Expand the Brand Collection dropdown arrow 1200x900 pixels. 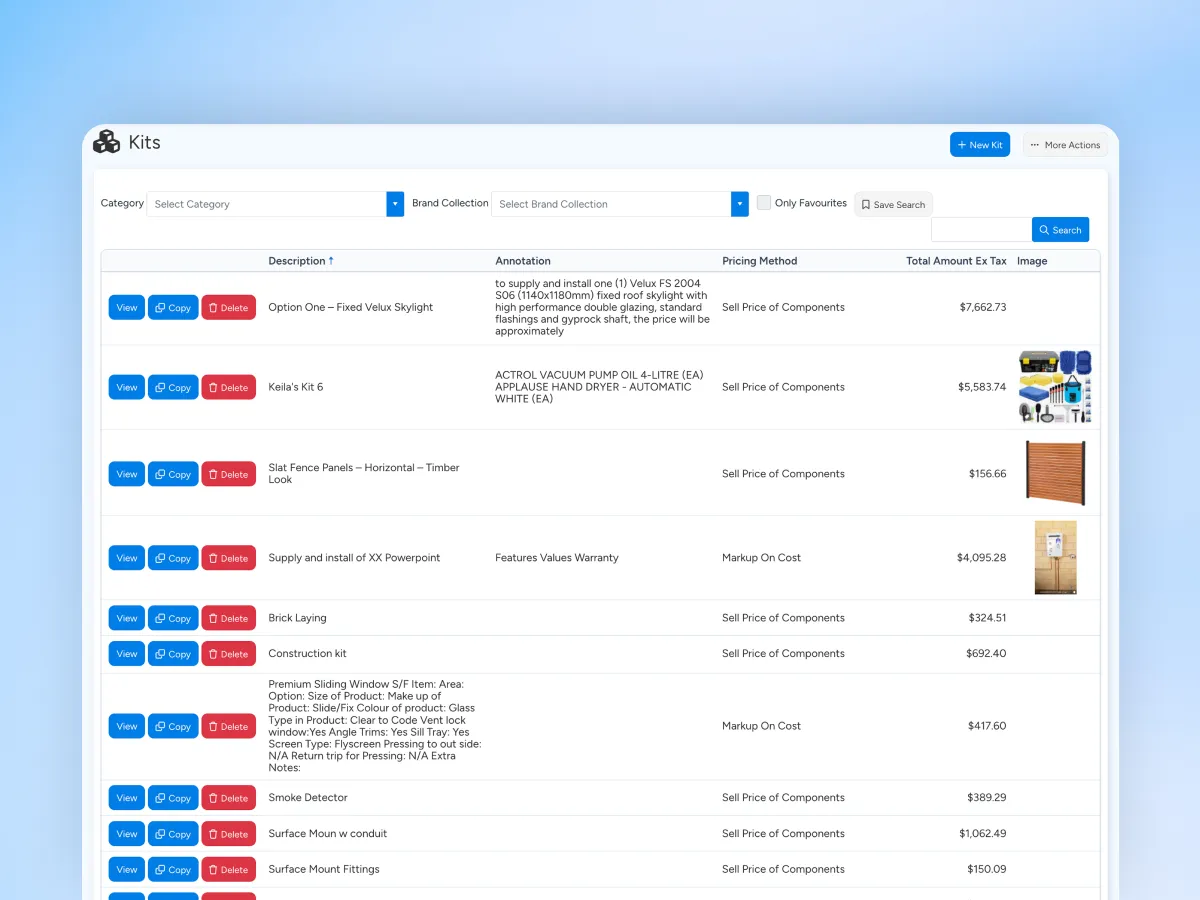tap(740, 204)
